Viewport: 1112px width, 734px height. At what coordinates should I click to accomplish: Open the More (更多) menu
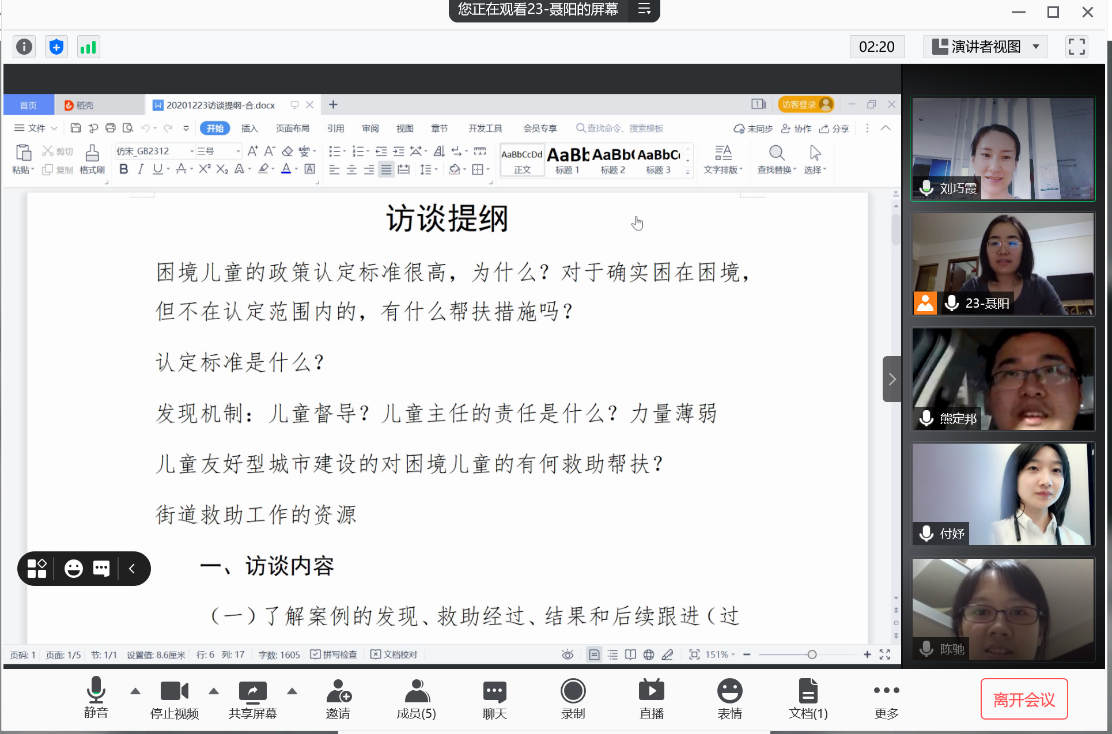(x=886, y=699)
